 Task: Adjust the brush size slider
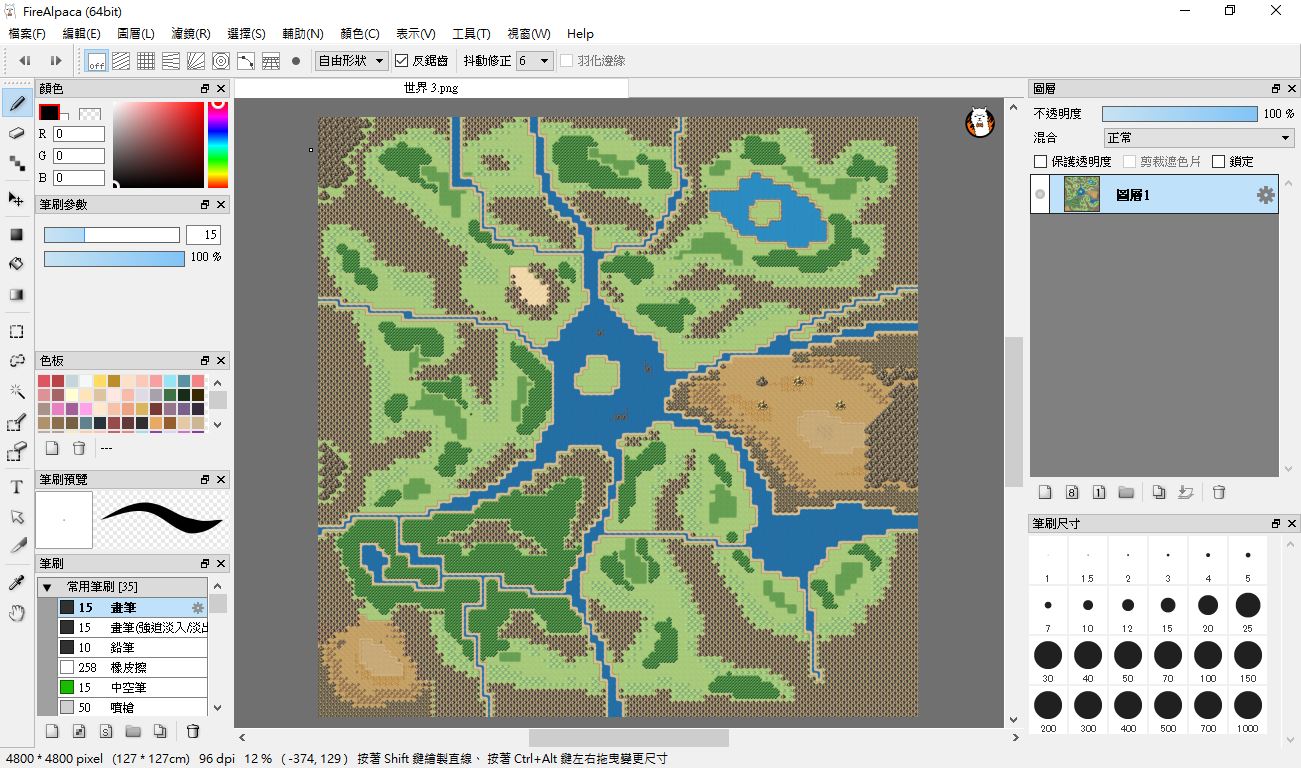tap(112, 235)
